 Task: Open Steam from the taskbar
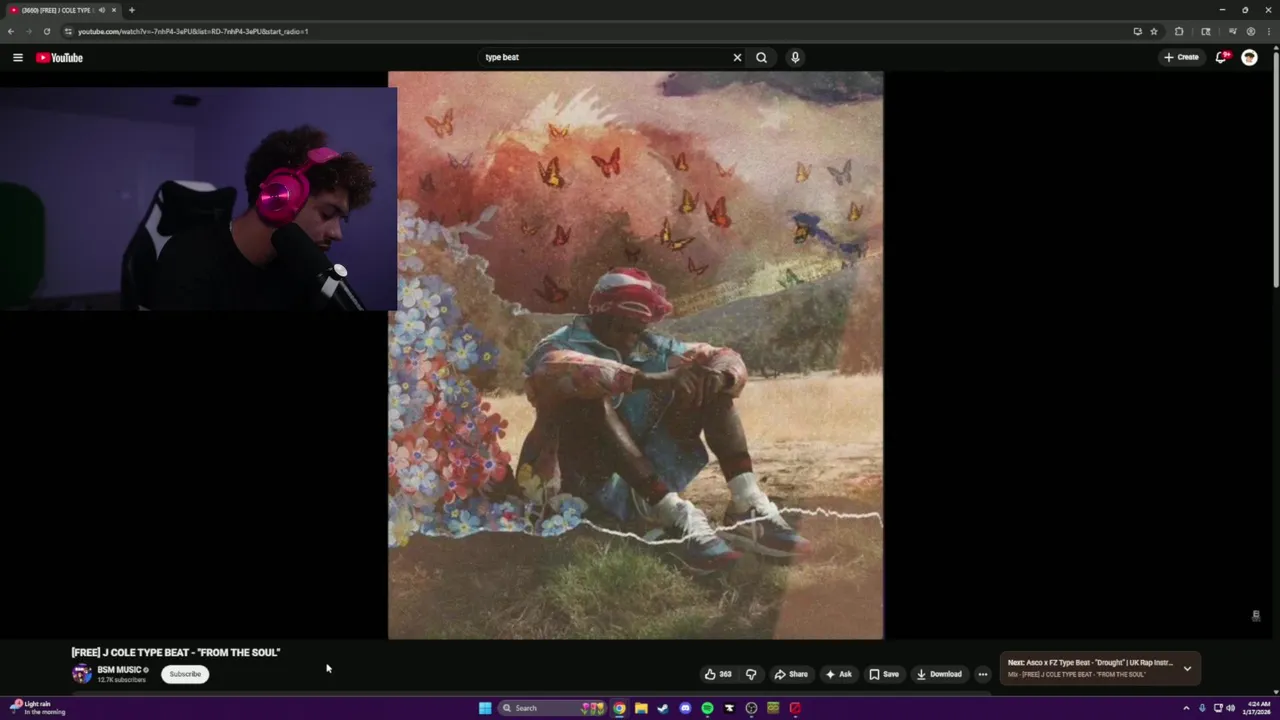663,708
